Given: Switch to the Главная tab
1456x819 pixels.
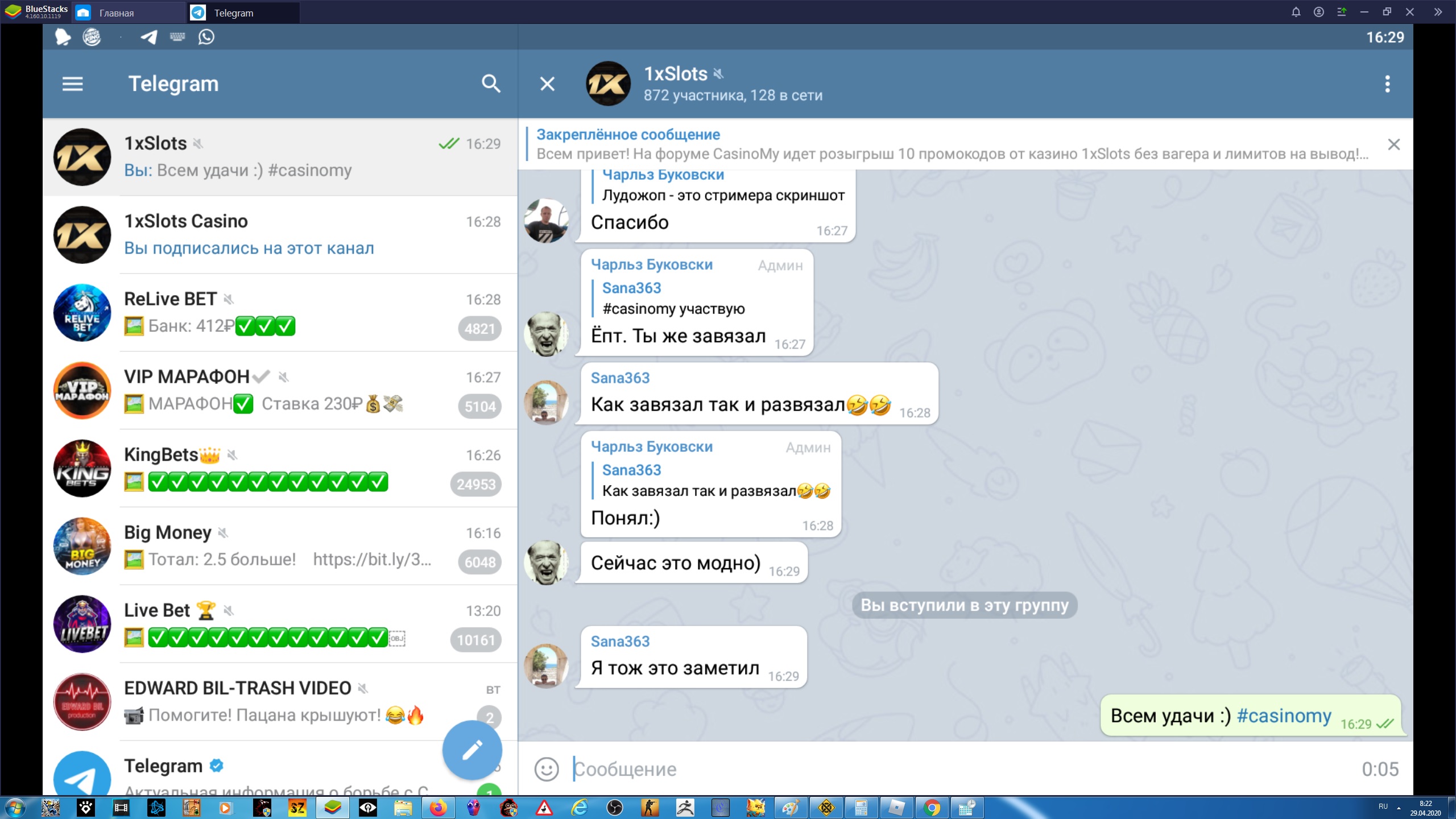Looking at the screenshot, I should (x=117, y=13).
